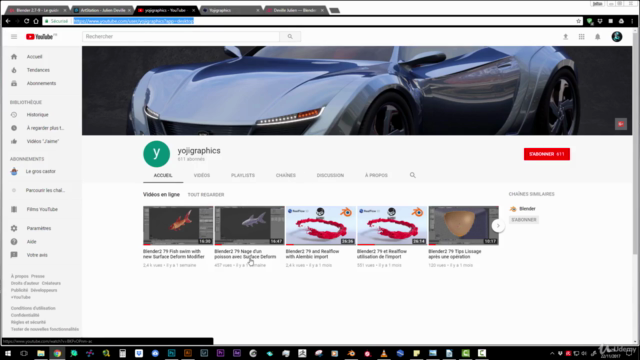Open Realflow with Alembic import thumbnail
Image resolution: width=640 pixels, height=360 pixels.
320,225
